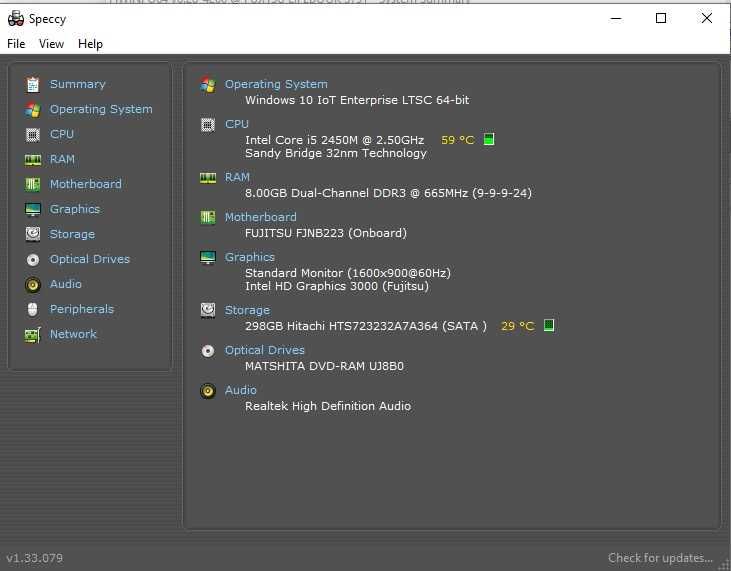731x571 pixels.
Task: Select Operating System in the sidebar
Action: pos(101,109)
